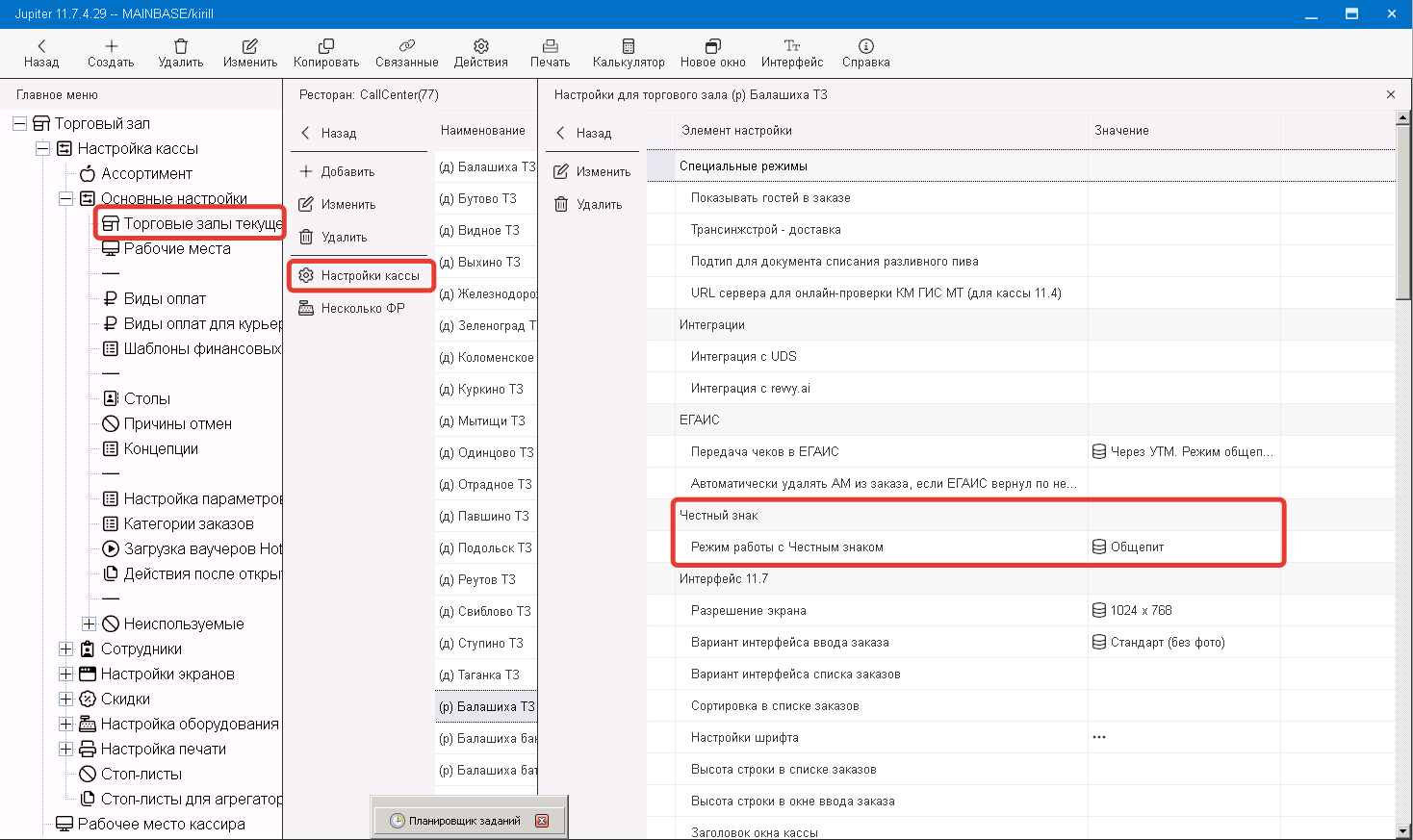Click settings list scrollbar down arrow

1403,830
